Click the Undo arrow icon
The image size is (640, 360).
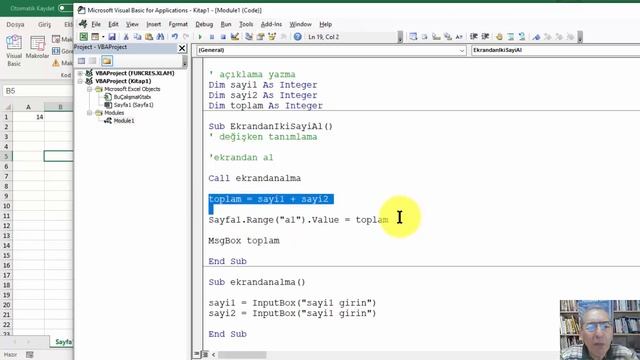pos(175,37)
